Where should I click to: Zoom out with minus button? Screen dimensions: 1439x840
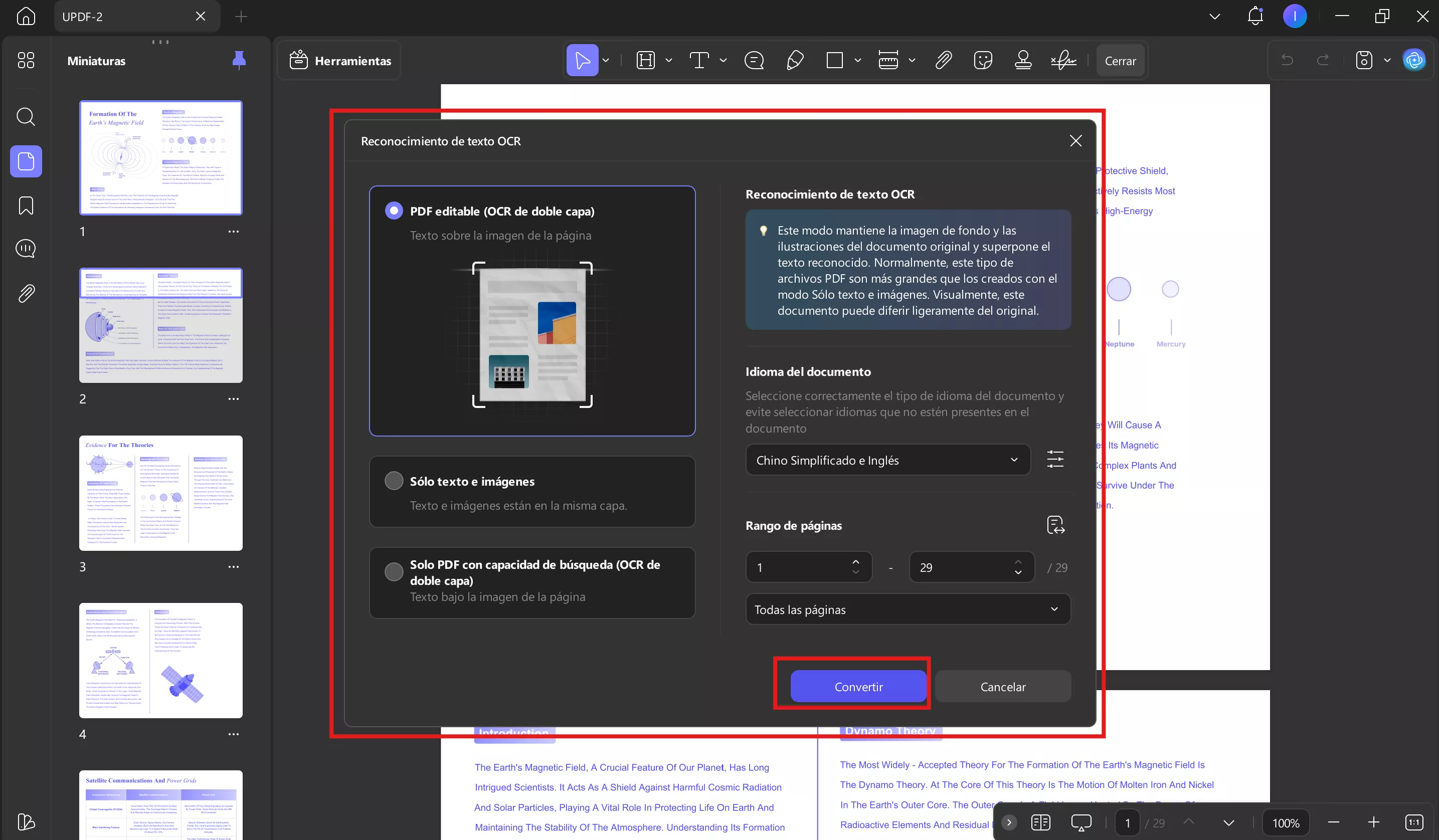[1333, 822]
